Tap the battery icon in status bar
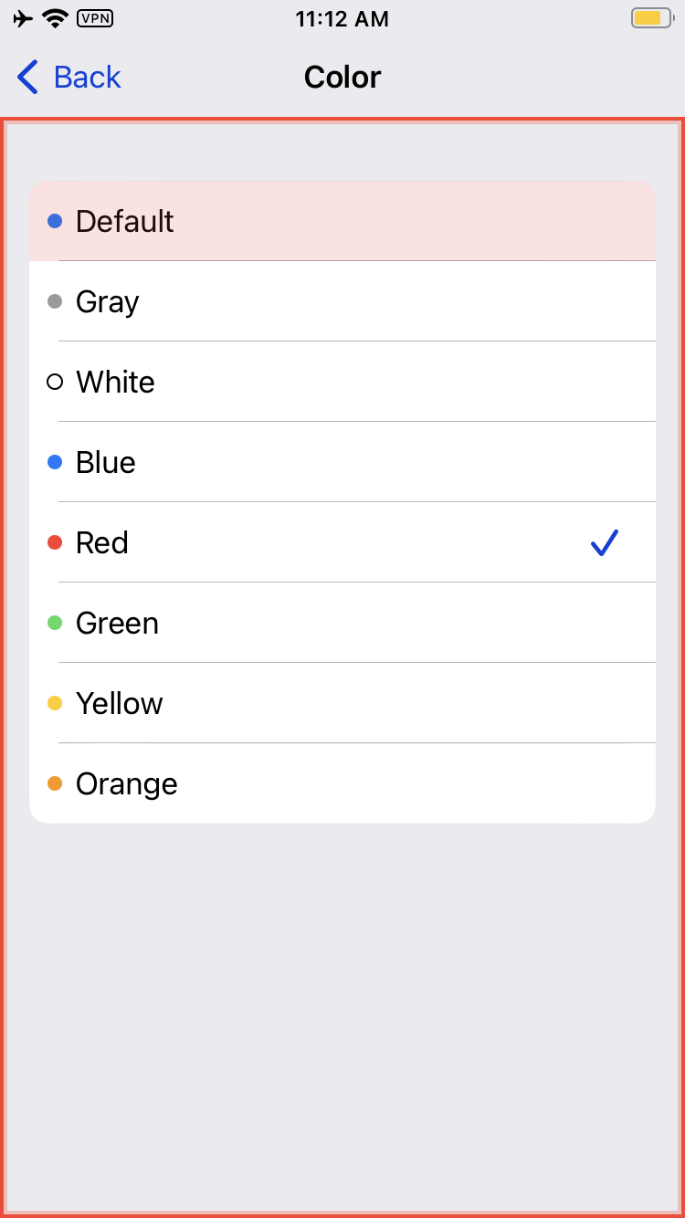 point(652,18)
